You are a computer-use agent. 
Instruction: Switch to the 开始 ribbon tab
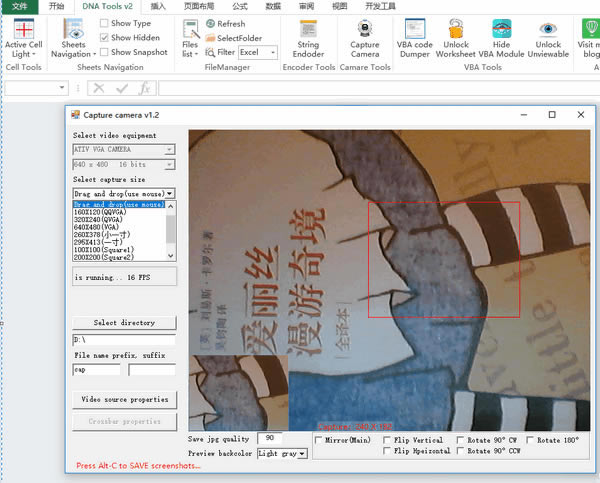coord(56,7)
